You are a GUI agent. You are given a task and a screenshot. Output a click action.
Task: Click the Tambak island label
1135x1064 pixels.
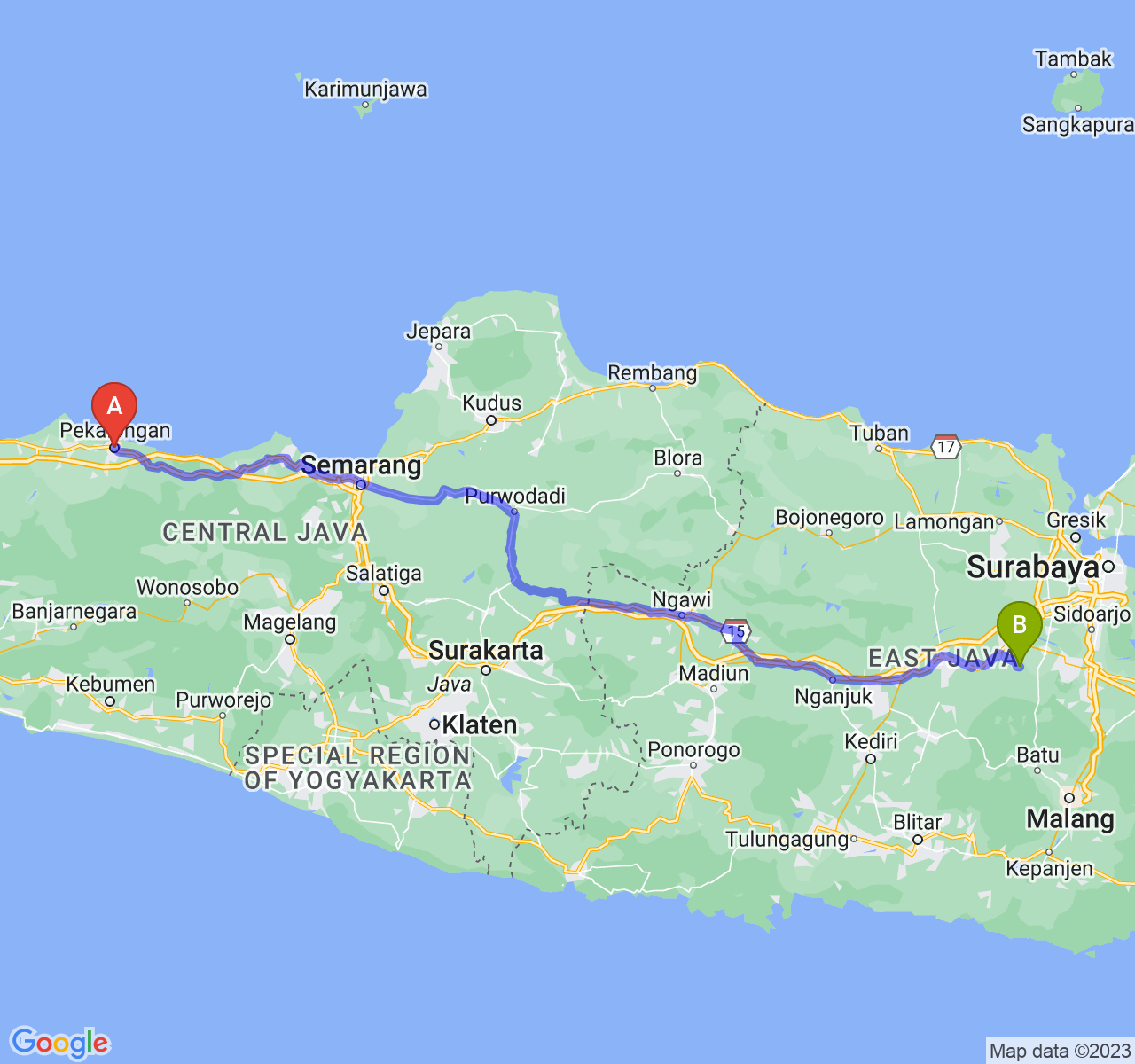coord(1073,59)
